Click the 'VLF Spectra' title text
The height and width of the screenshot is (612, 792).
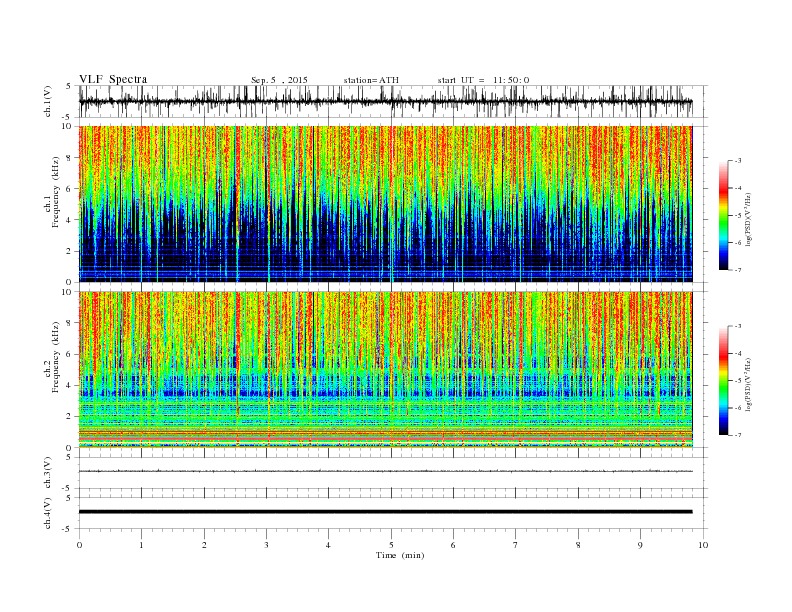(113, 79)
